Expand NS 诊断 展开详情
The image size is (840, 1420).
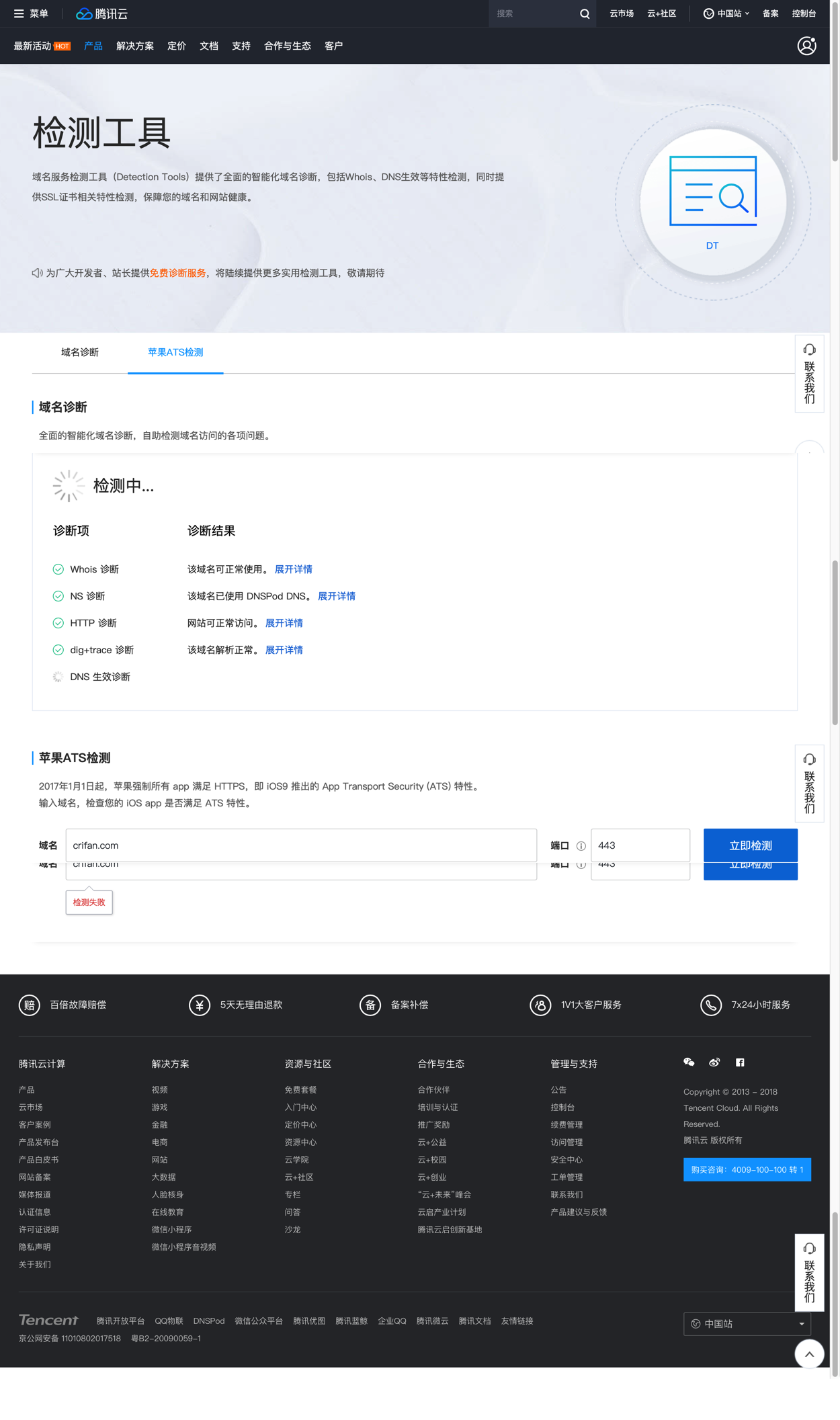[337, 596]
